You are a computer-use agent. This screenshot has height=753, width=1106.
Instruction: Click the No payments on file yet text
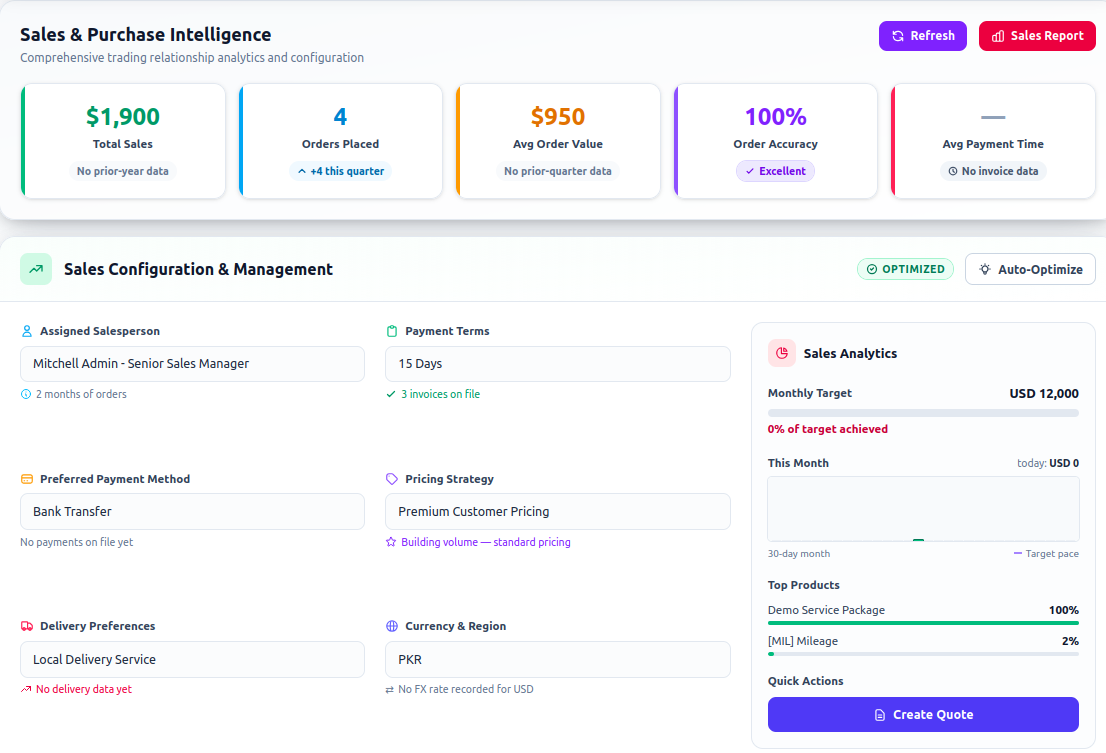click(76, 542)
